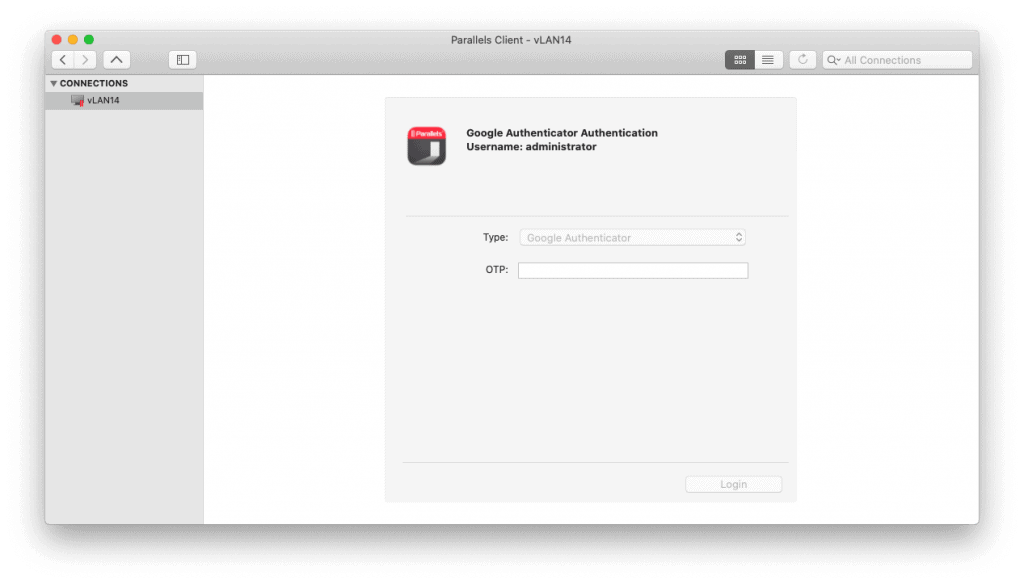
Task: Click the Type dropdown stepper arrows
Action: pos(739,237)
